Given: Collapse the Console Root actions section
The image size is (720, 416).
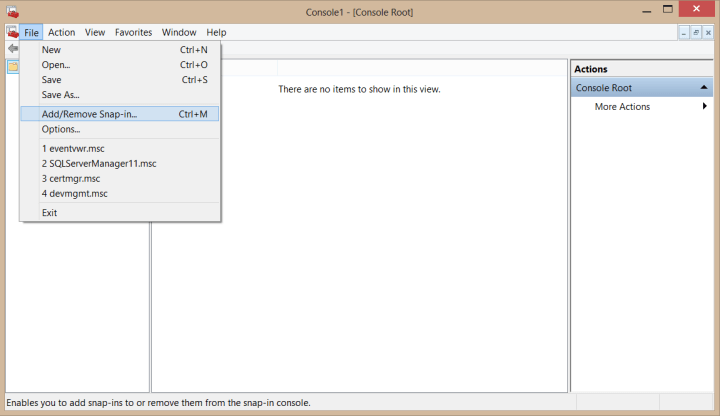Looking at the screenshot, I should (704, 88).
